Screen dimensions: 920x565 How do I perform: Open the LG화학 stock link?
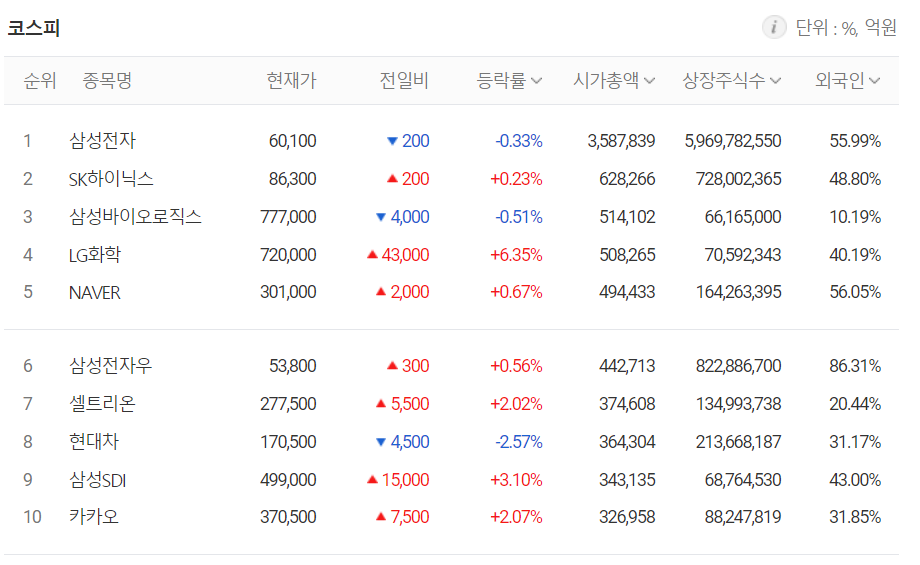94,255
